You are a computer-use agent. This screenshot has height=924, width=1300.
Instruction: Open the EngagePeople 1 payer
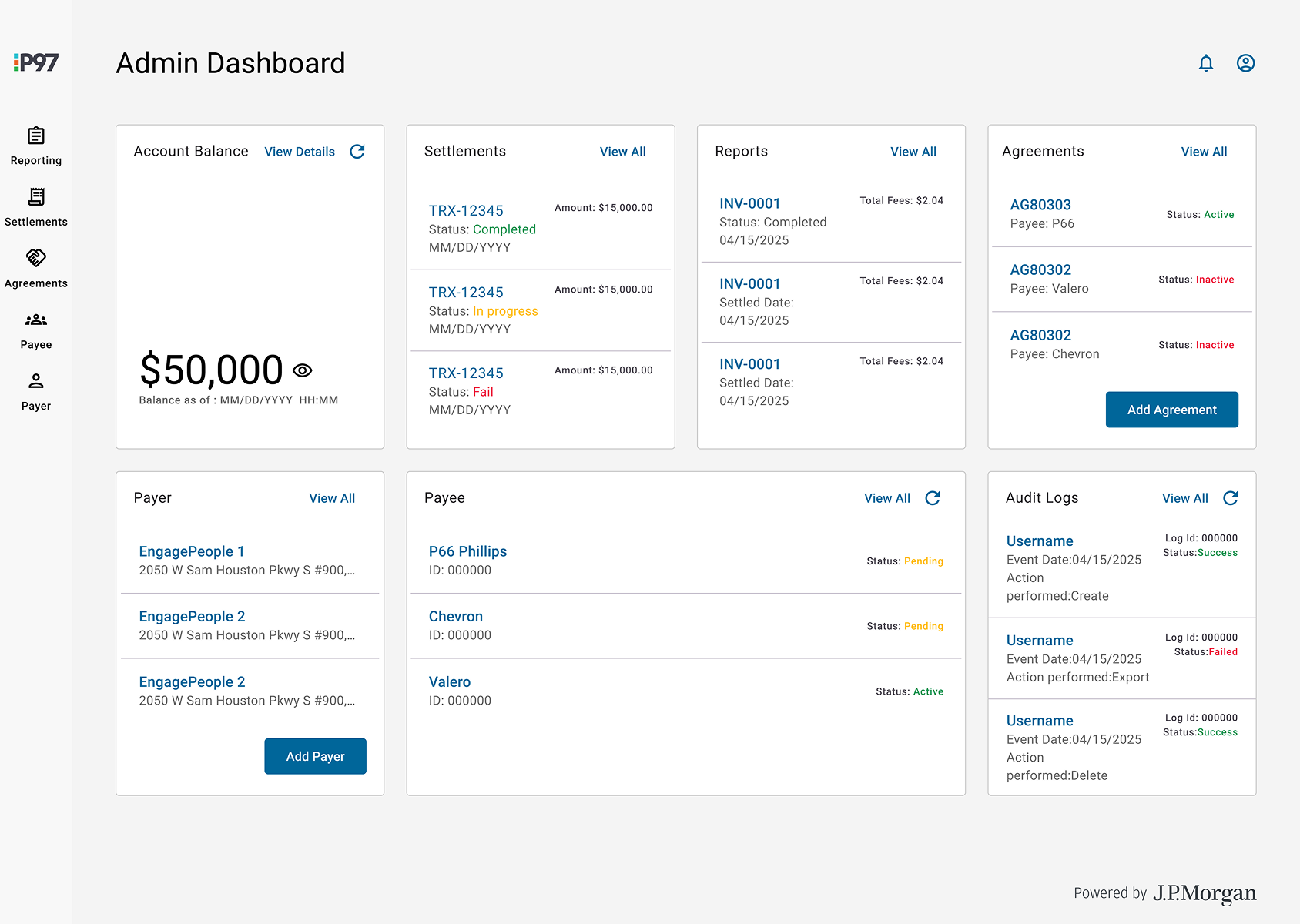pyautogui.click(x=192, y=551)
